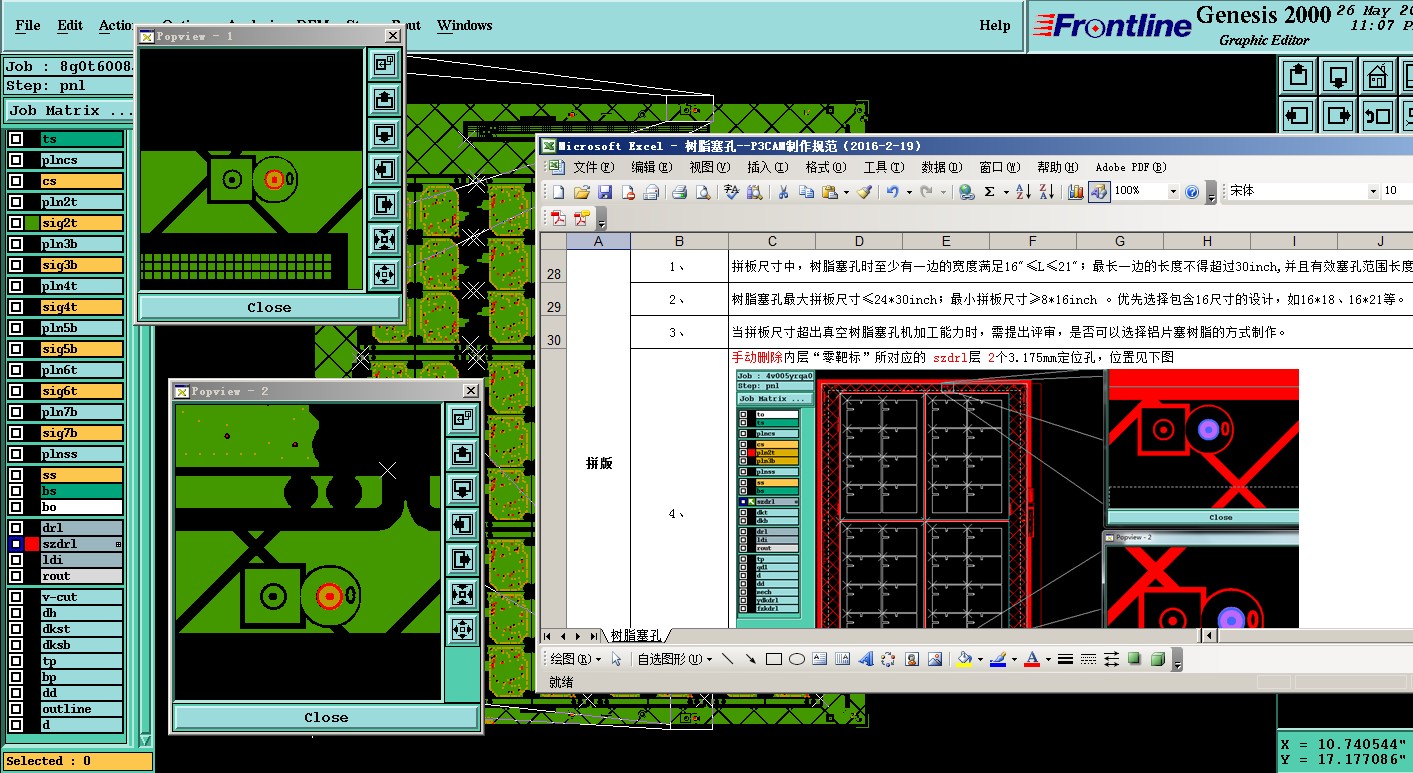This screenshot has width=1413, height=773.
Task: Open font name 宋体 dropdown
Action: [x=1372, y=191]
